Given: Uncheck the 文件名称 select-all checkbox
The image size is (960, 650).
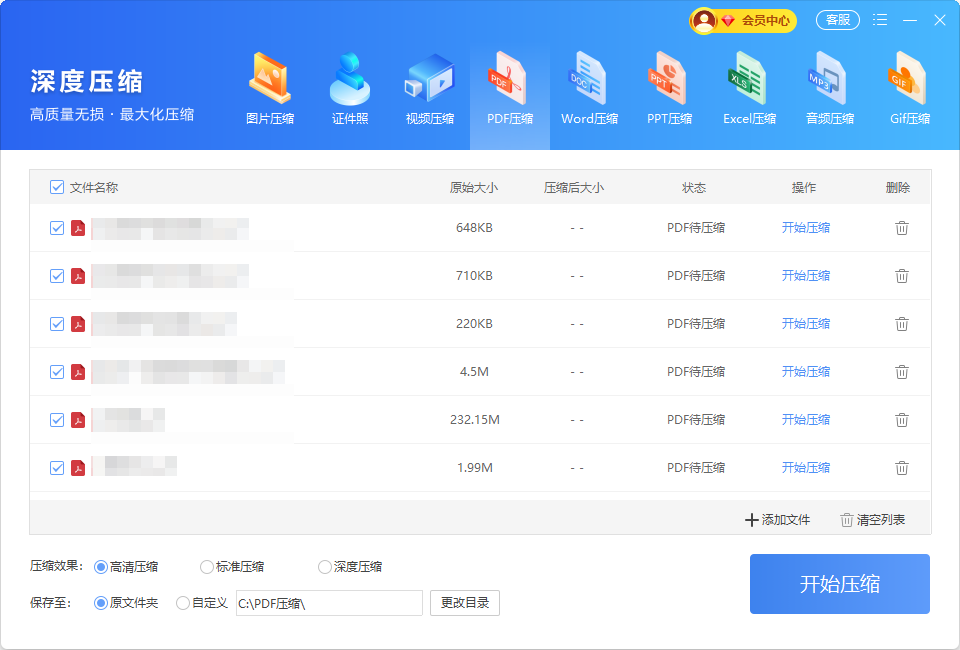Looking at the screenshot, I should 57,187.
